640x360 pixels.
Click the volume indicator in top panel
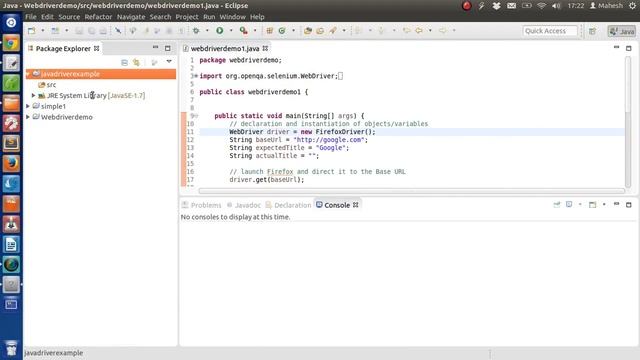(556, 6)
